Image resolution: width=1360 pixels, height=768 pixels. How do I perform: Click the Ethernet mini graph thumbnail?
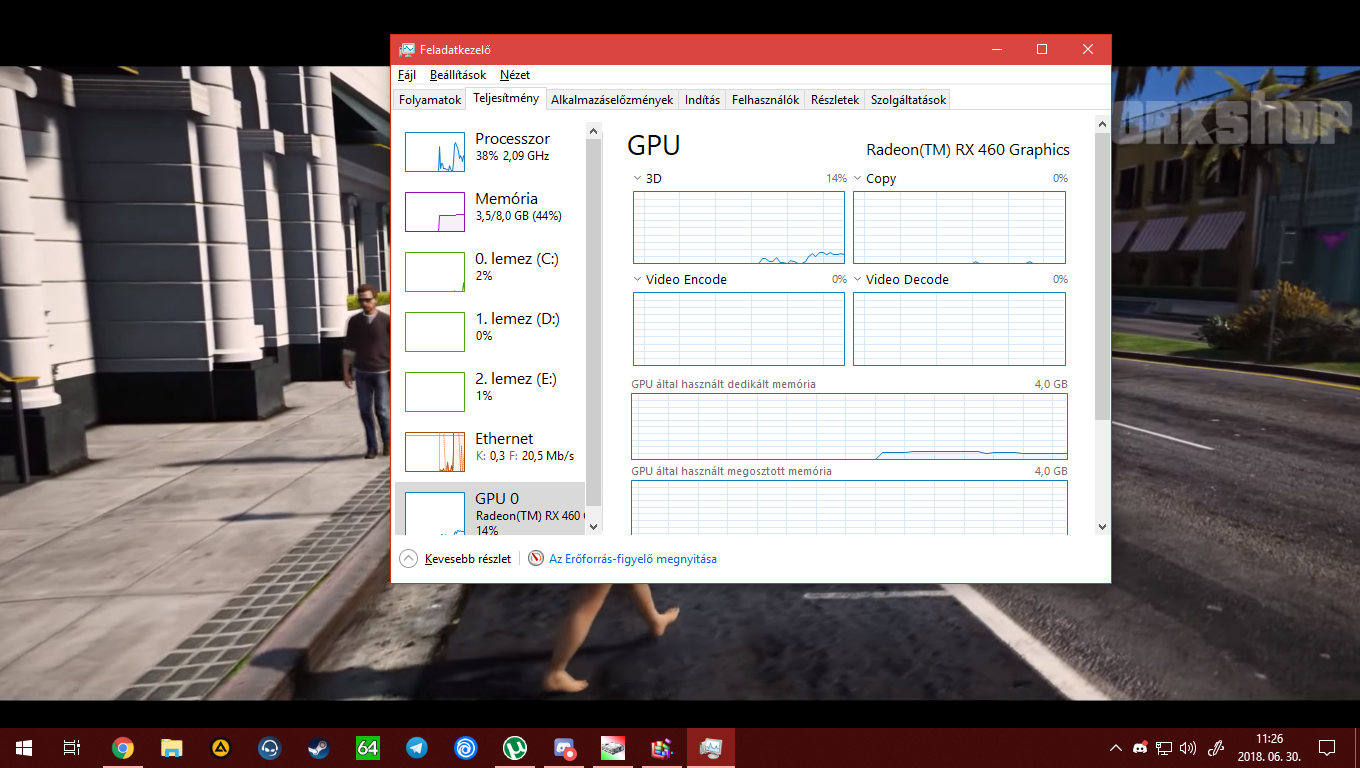[435, 452]
